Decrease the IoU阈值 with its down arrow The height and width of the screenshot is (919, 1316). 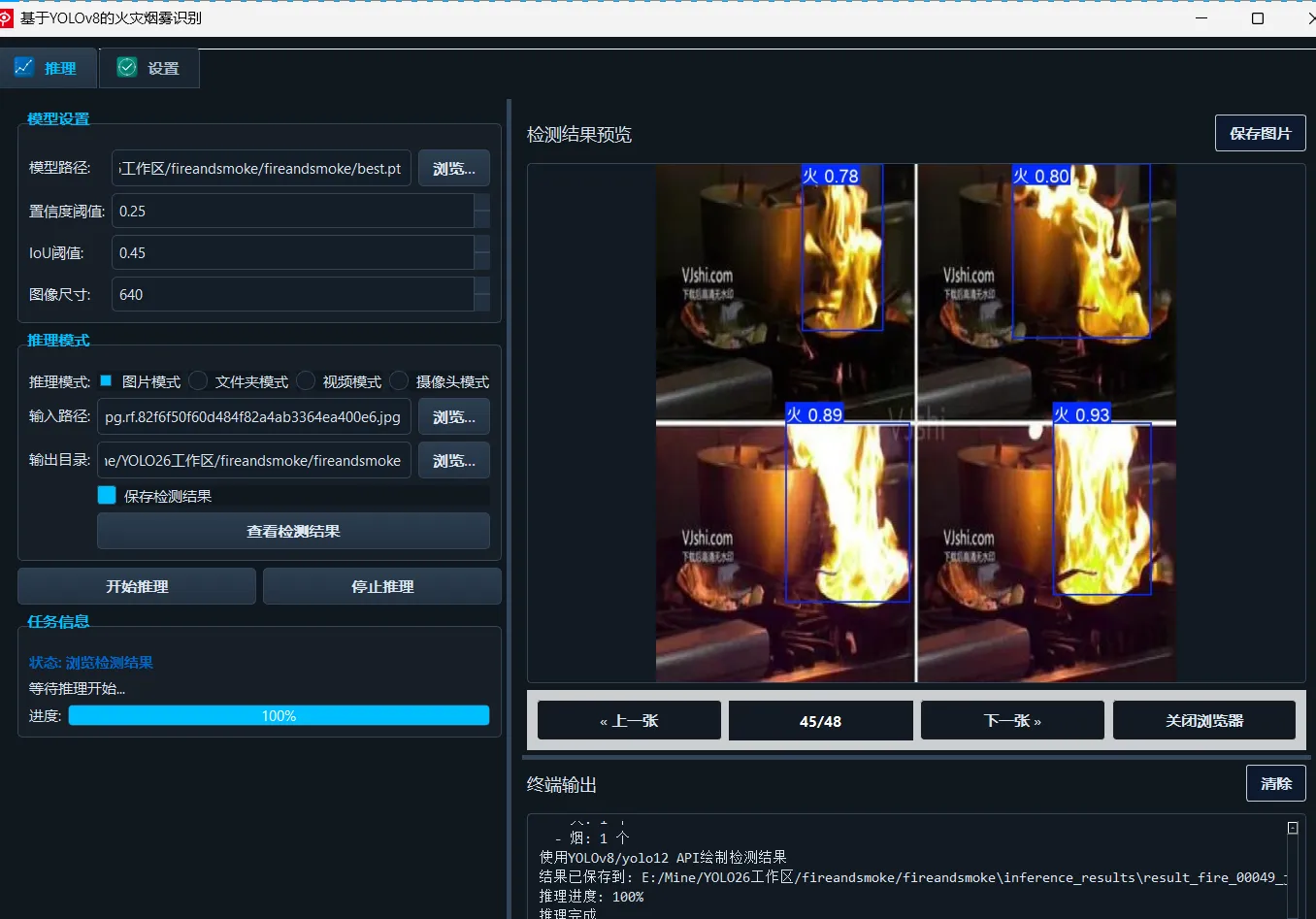point(482,261)
